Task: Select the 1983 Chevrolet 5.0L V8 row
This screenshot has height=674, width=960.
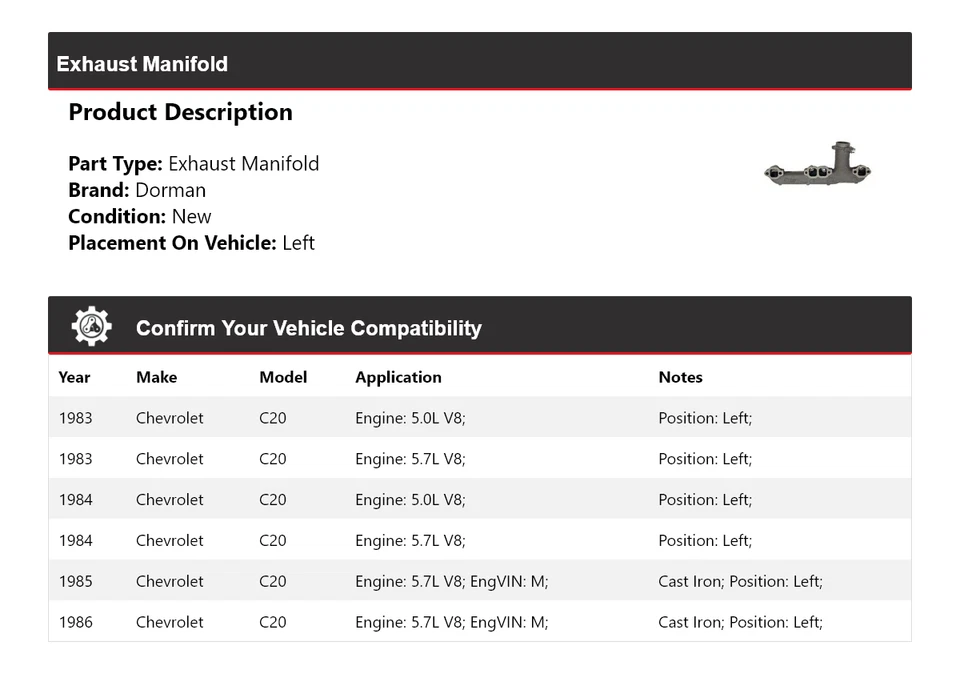Action: [480, 418]
